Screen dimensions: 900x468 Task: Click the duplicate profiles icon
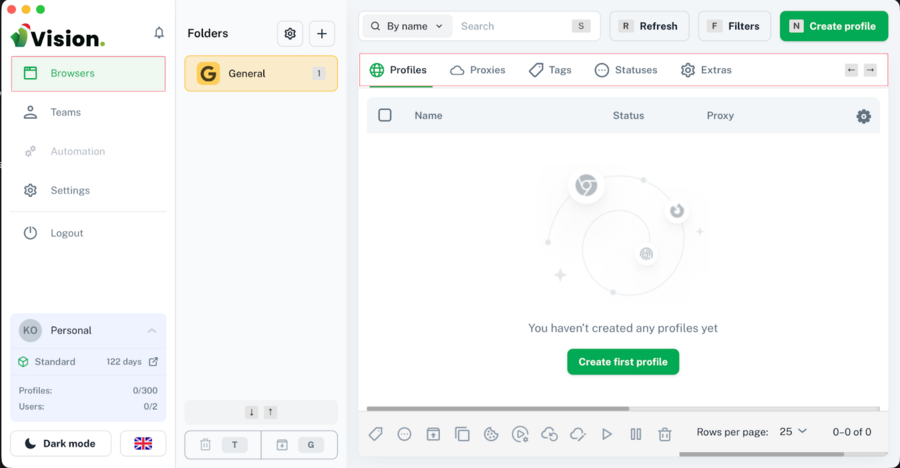pyautogui.click(x=462, y=434)
